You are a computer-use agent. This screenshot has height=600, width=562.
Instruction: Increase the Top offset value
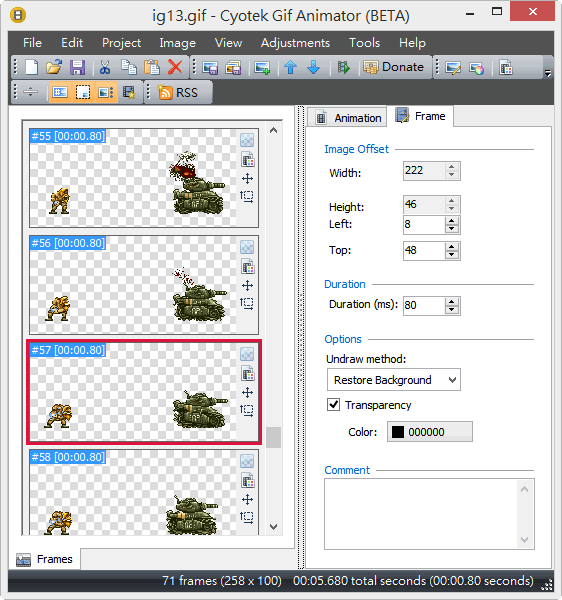tap(452, 247)
